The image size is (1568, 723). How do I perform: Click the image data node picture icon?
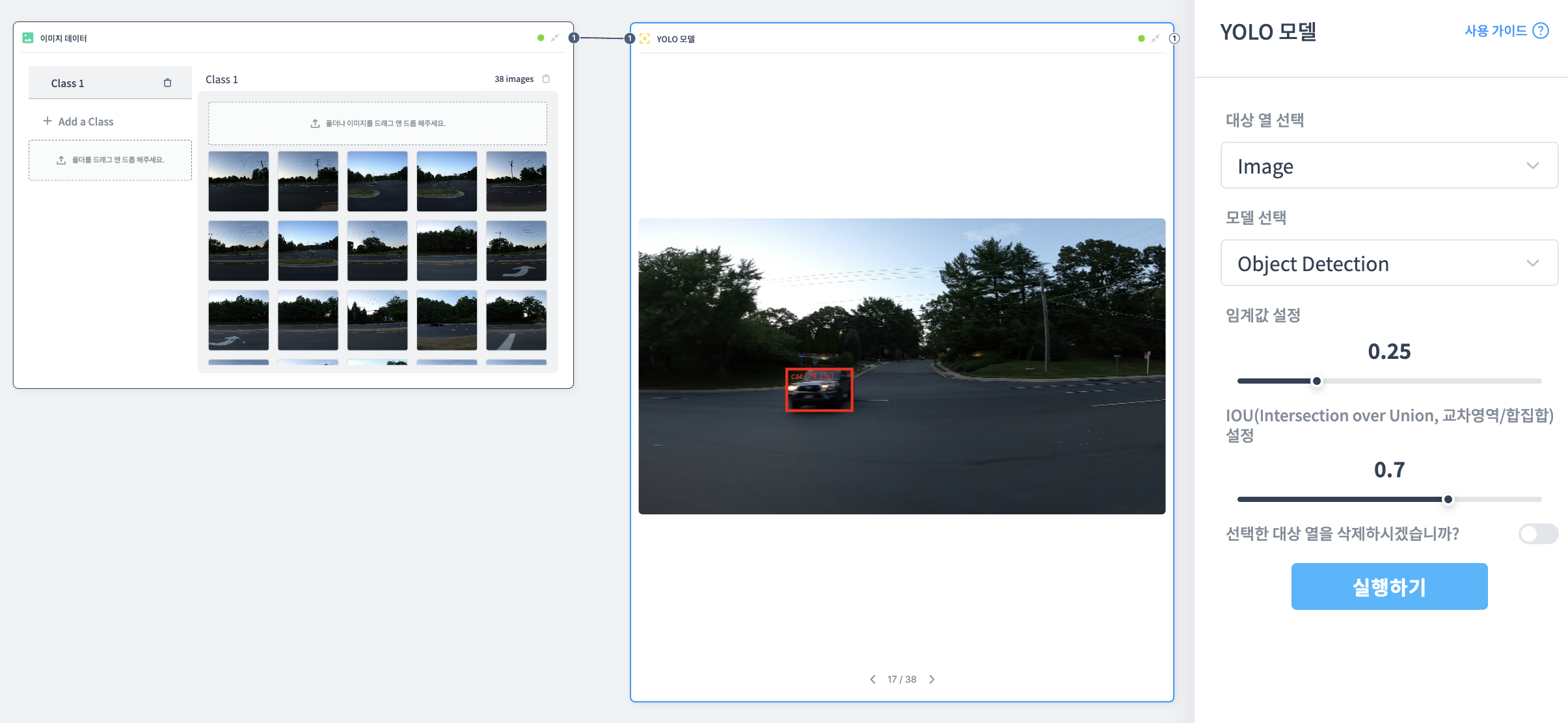[28, 38]
